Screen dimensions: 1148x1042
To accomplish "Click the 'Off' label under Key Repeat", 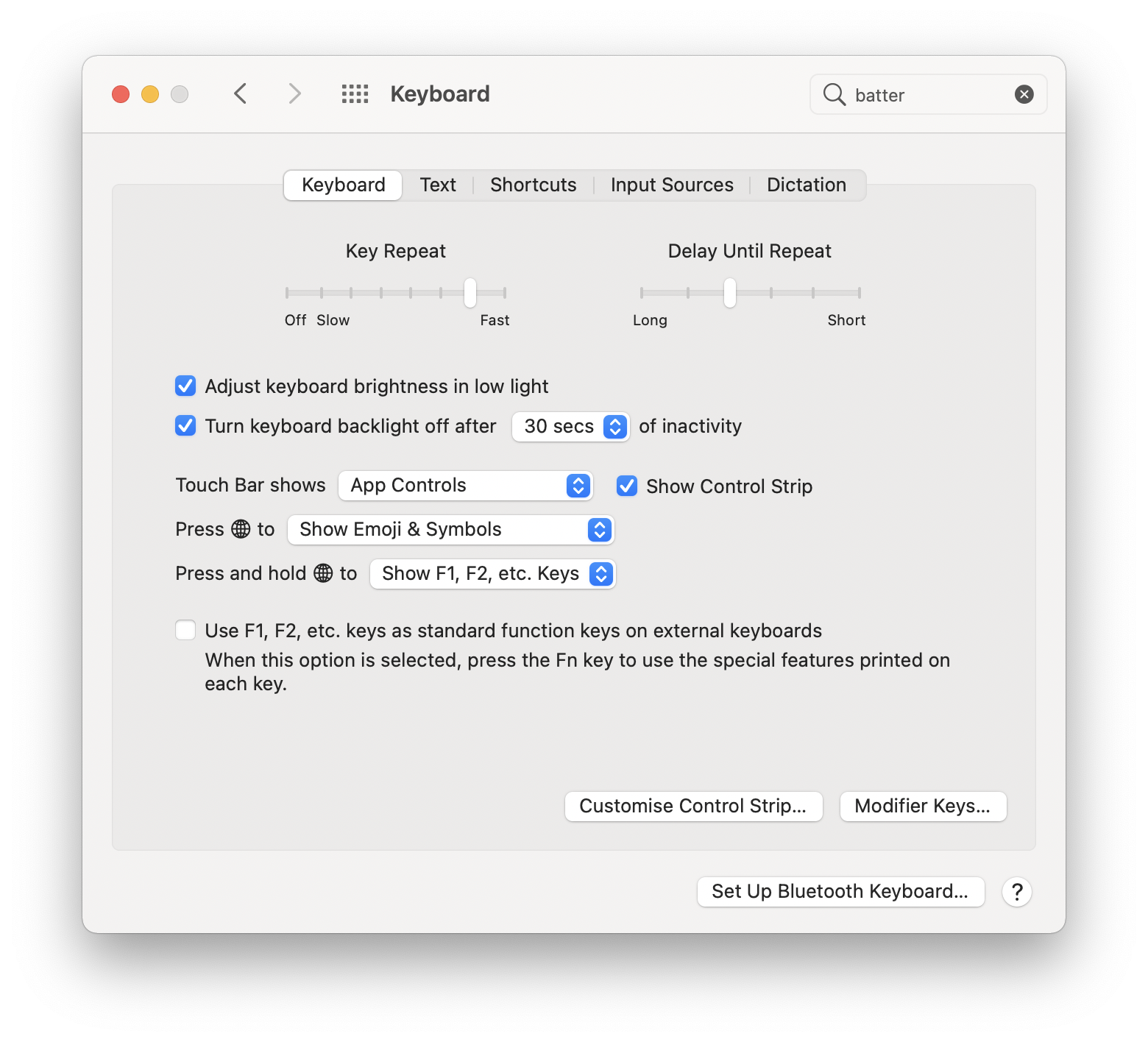I will pyautogui.click(x=295, y=320).
